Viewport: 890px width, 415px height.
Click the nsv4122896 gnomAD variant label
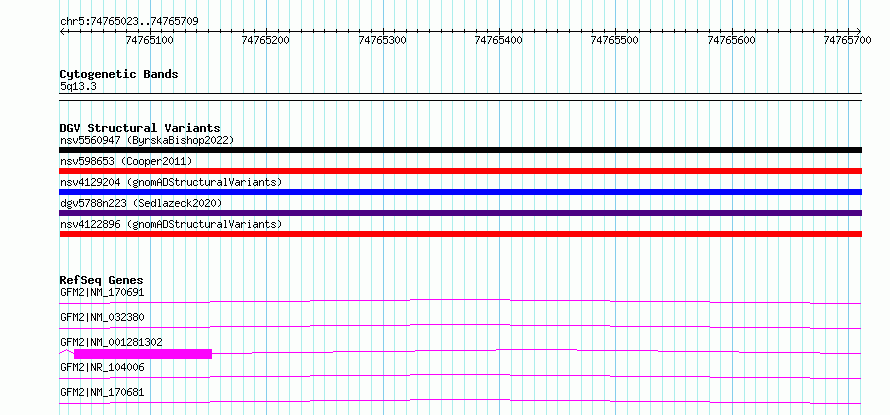pos(171,224)
